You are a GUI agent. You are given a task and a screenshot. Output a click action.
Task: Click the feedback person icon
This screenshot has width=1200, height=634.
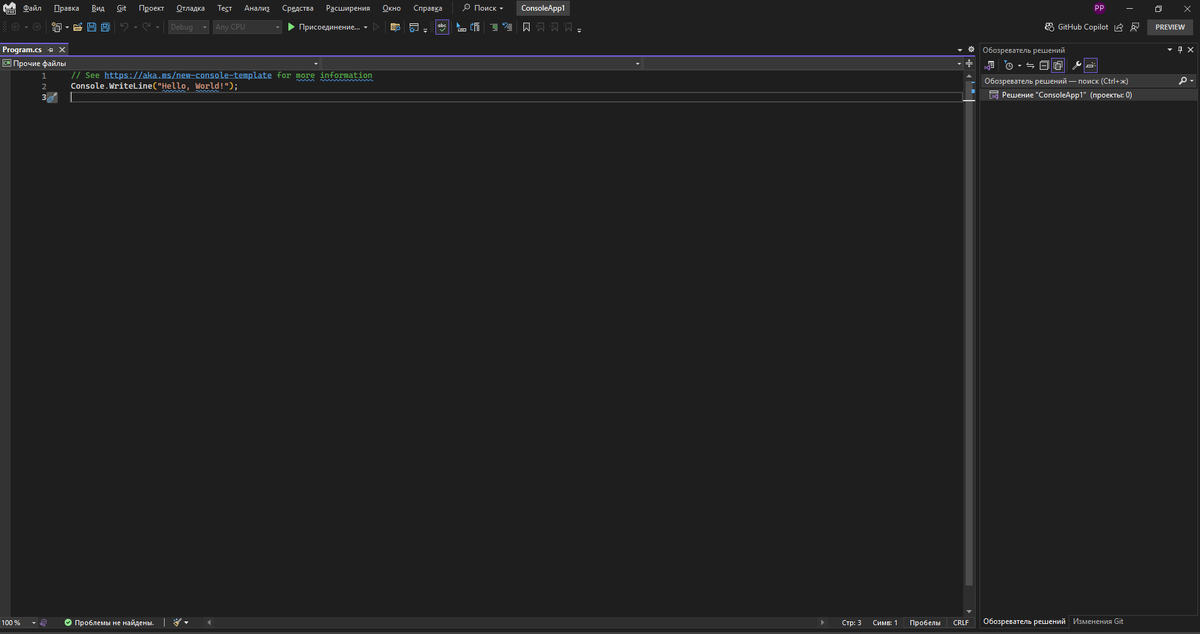tap(1134, 27)
